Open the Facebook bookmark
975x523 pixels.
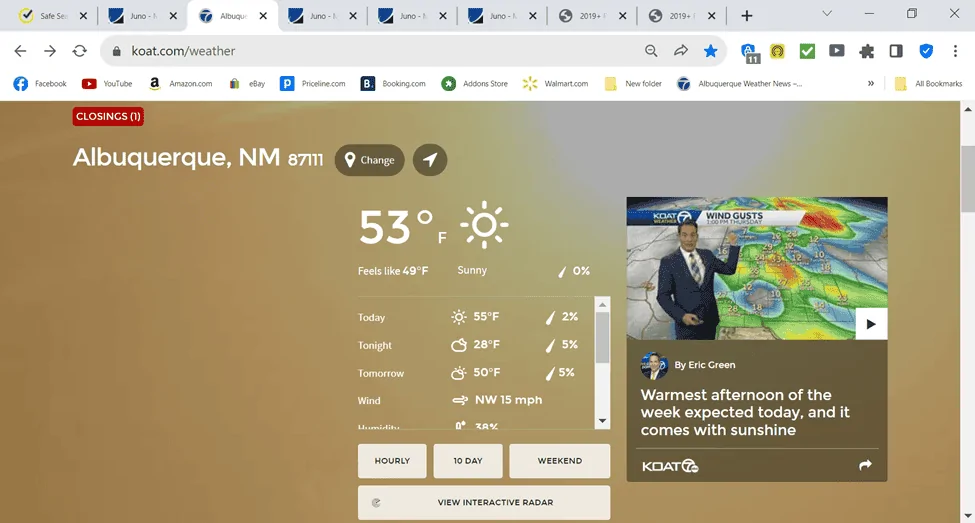40,83
